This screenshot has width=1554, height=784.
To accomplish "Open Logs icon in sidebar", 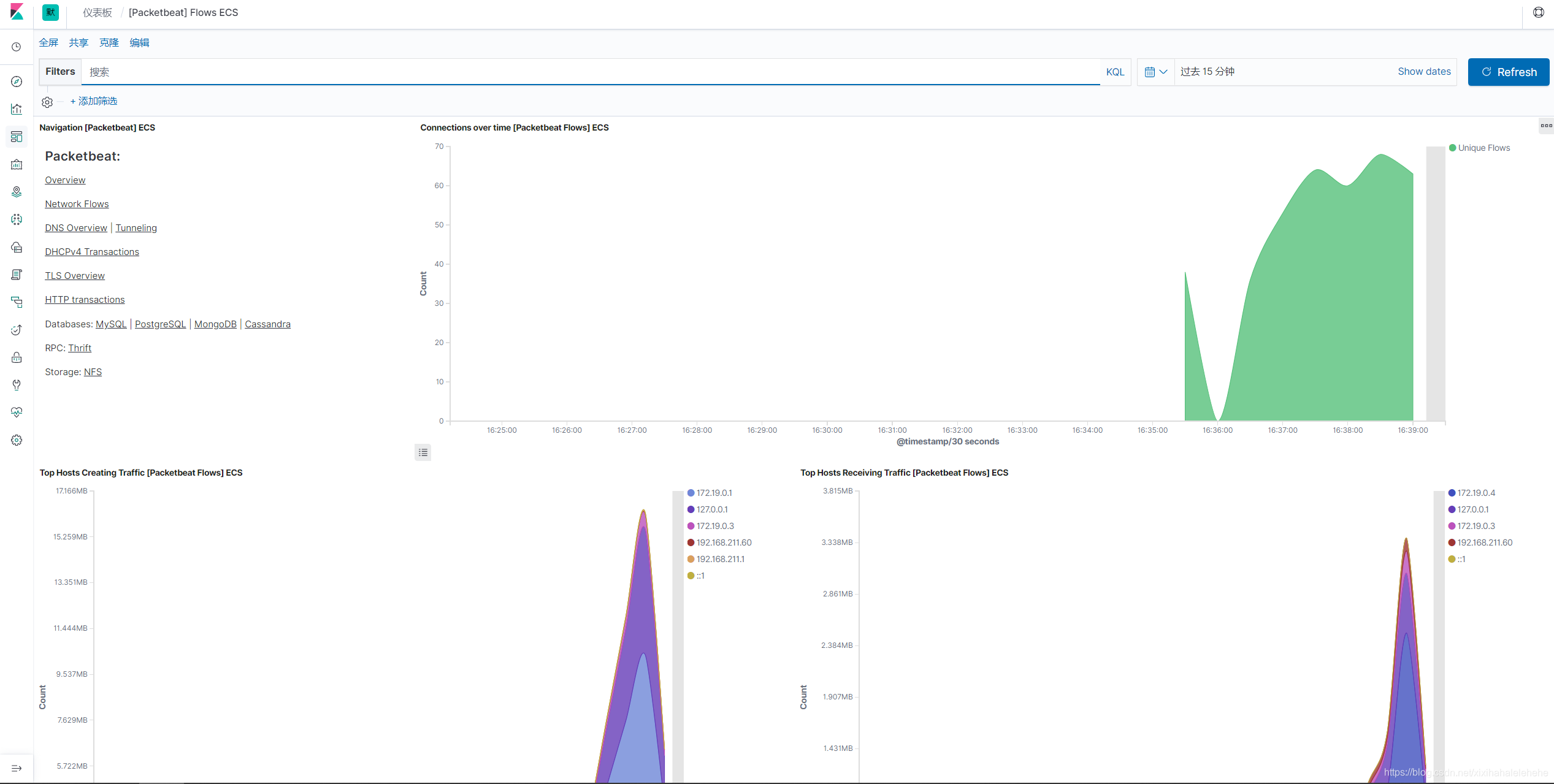I will (x=17, y=275).
